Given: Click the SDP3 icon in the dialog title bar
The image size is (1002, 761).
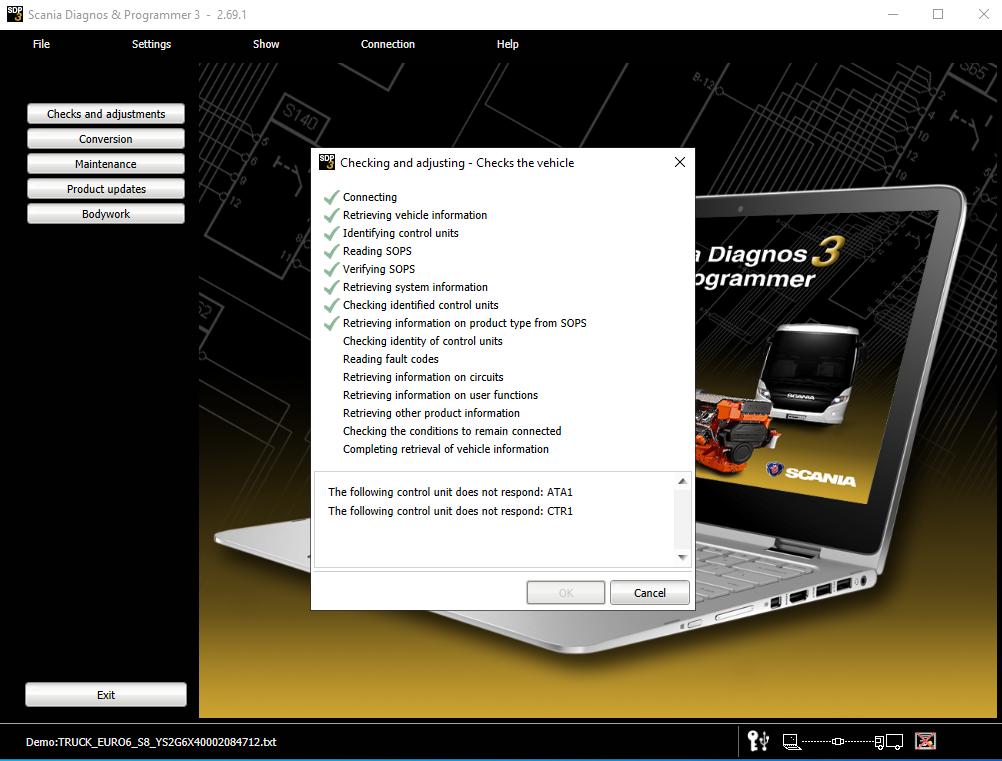Looking at the screenshot, I should point(327,161).
